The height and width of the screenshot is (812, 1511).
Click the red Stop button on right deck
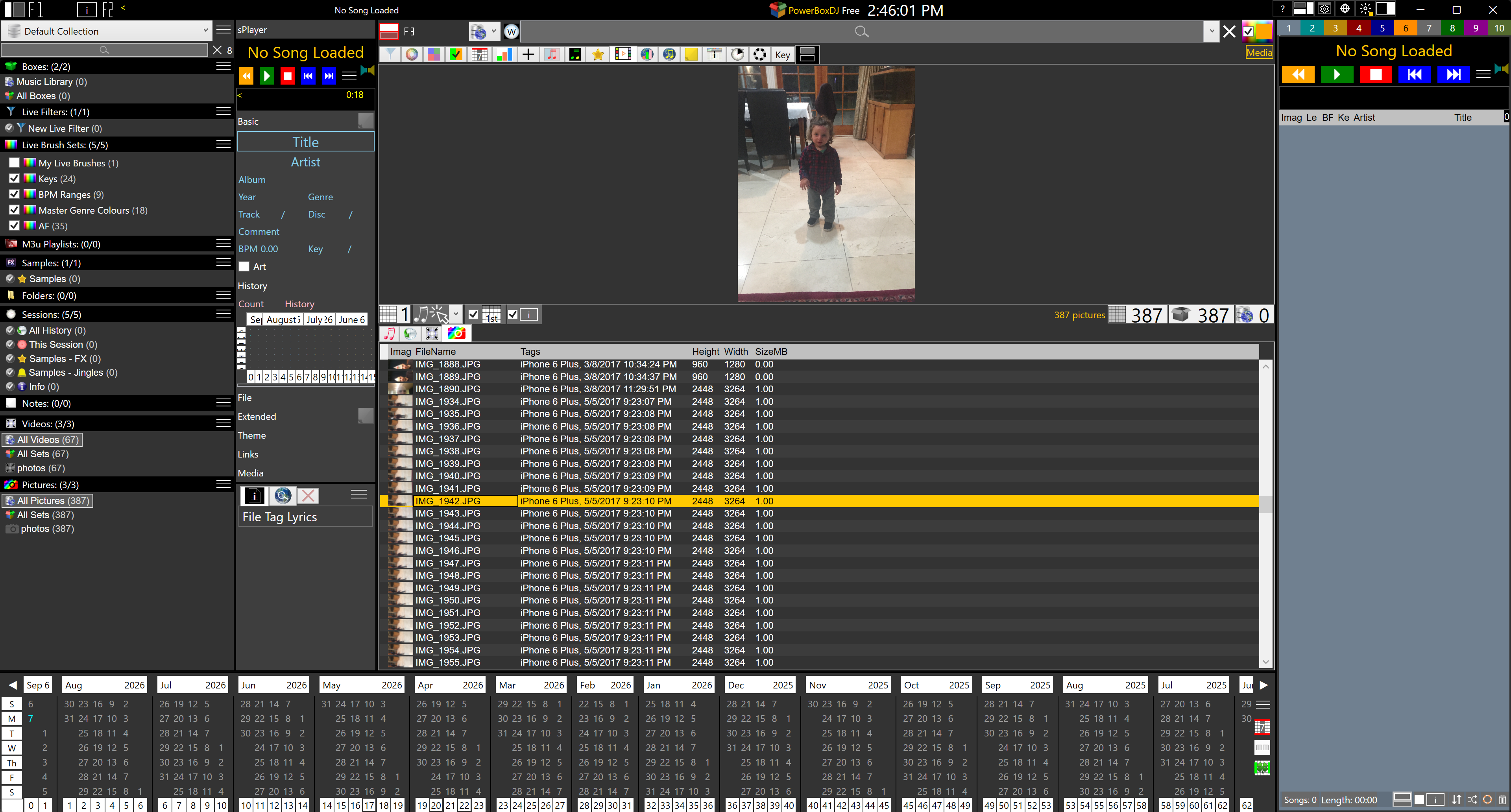(1376, 74)
